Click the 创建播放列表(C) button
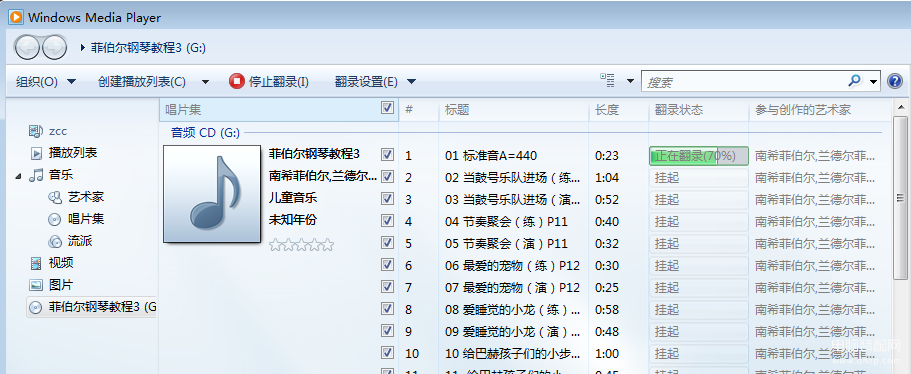The image size is (911, 374). coord(142,82)
